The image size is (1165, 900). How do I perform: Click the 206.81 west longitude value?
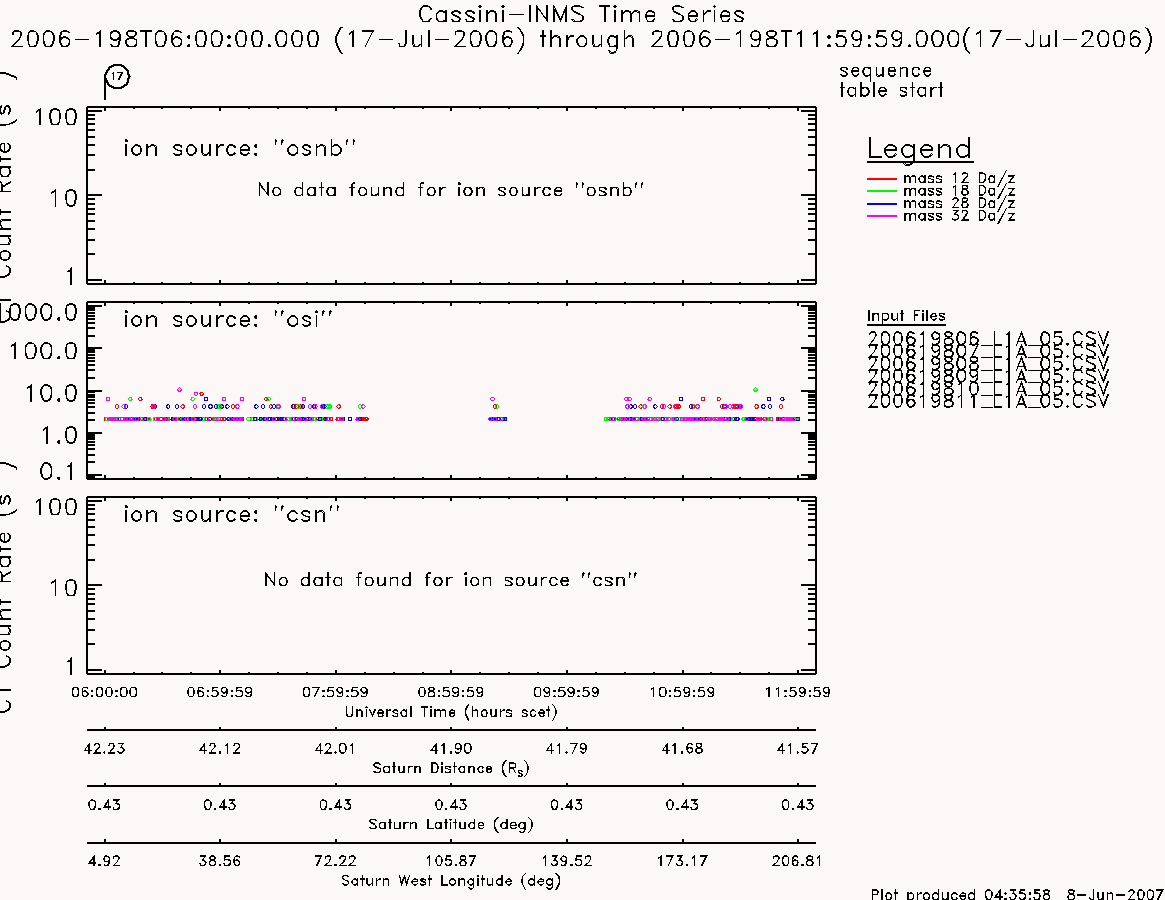click(x=797, y=861)
